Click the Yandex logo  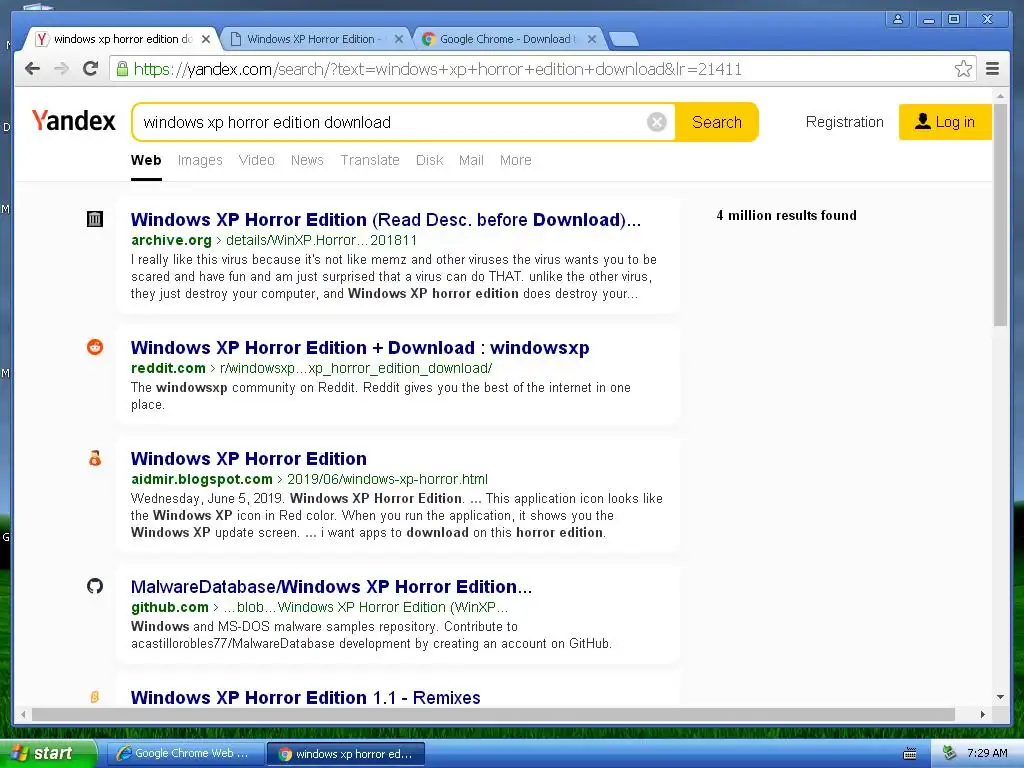pos(73,121)
